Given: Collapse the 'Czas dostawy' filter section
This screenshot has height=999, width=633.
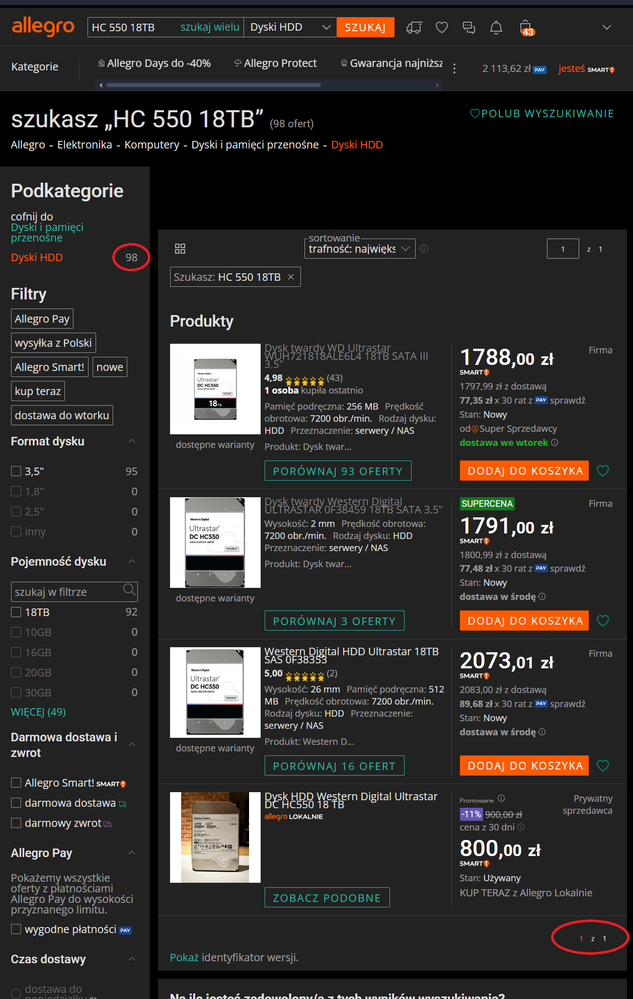Looking at the screenshot, I should click(132, 959).
